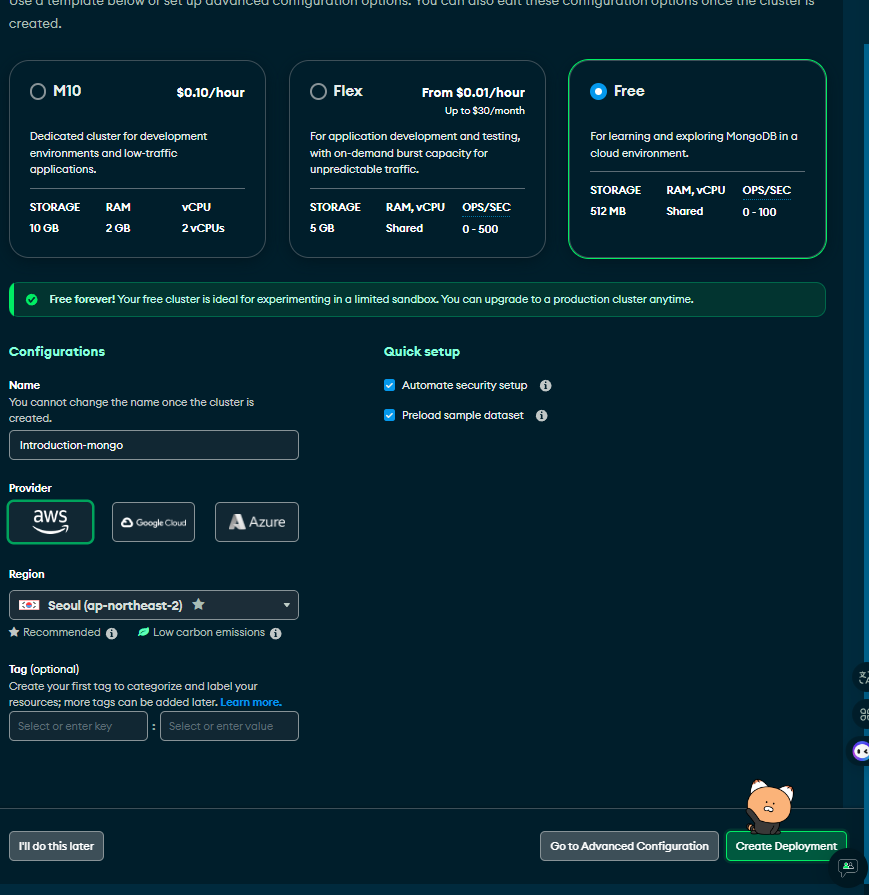Click From $0.01/hour price text

473,92
